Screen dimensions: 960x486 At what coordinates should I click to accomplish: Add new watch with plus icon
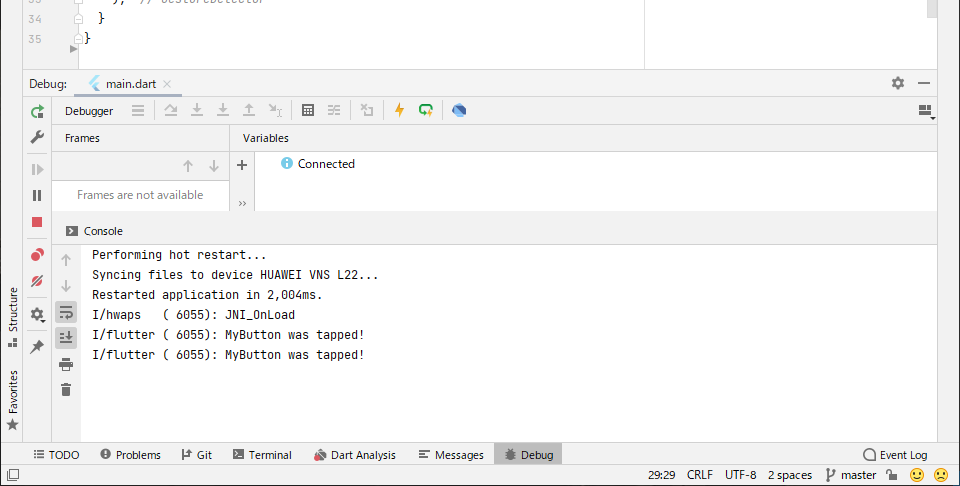tap(242, 165)
